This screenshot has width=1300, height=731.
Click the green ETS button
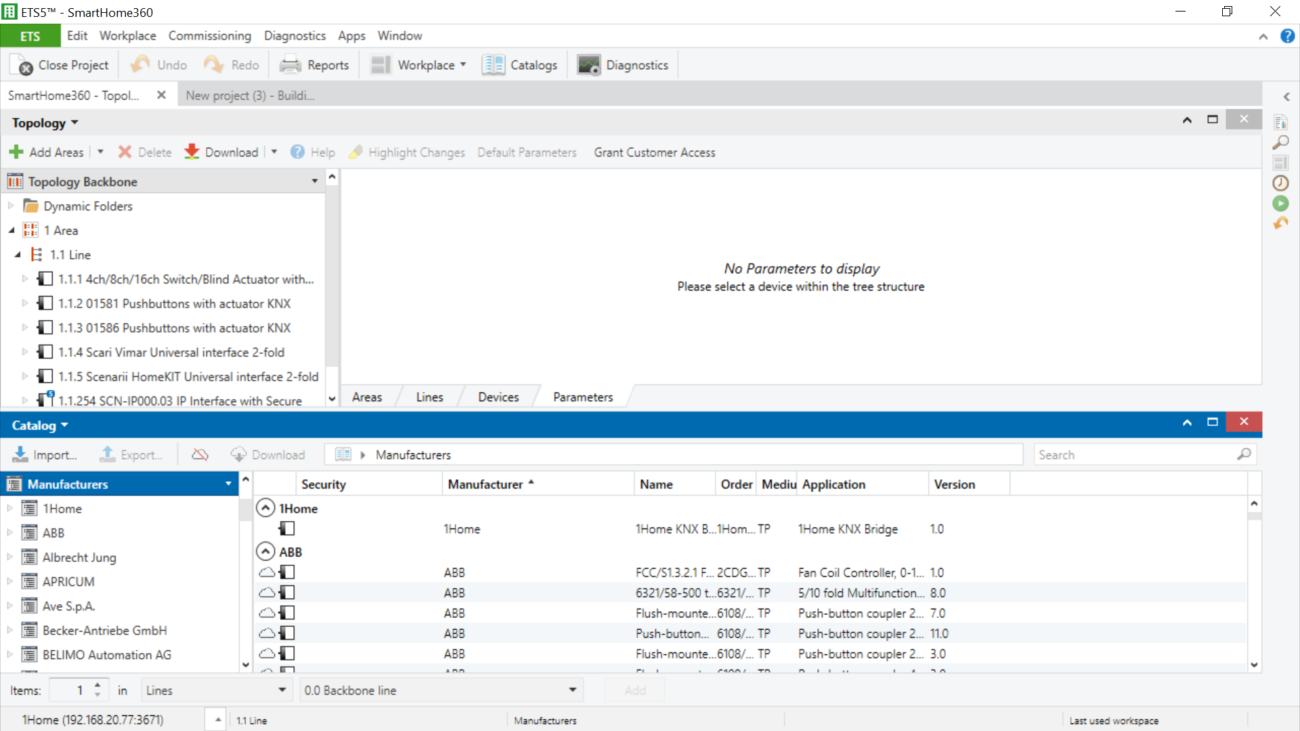(30, 36)
